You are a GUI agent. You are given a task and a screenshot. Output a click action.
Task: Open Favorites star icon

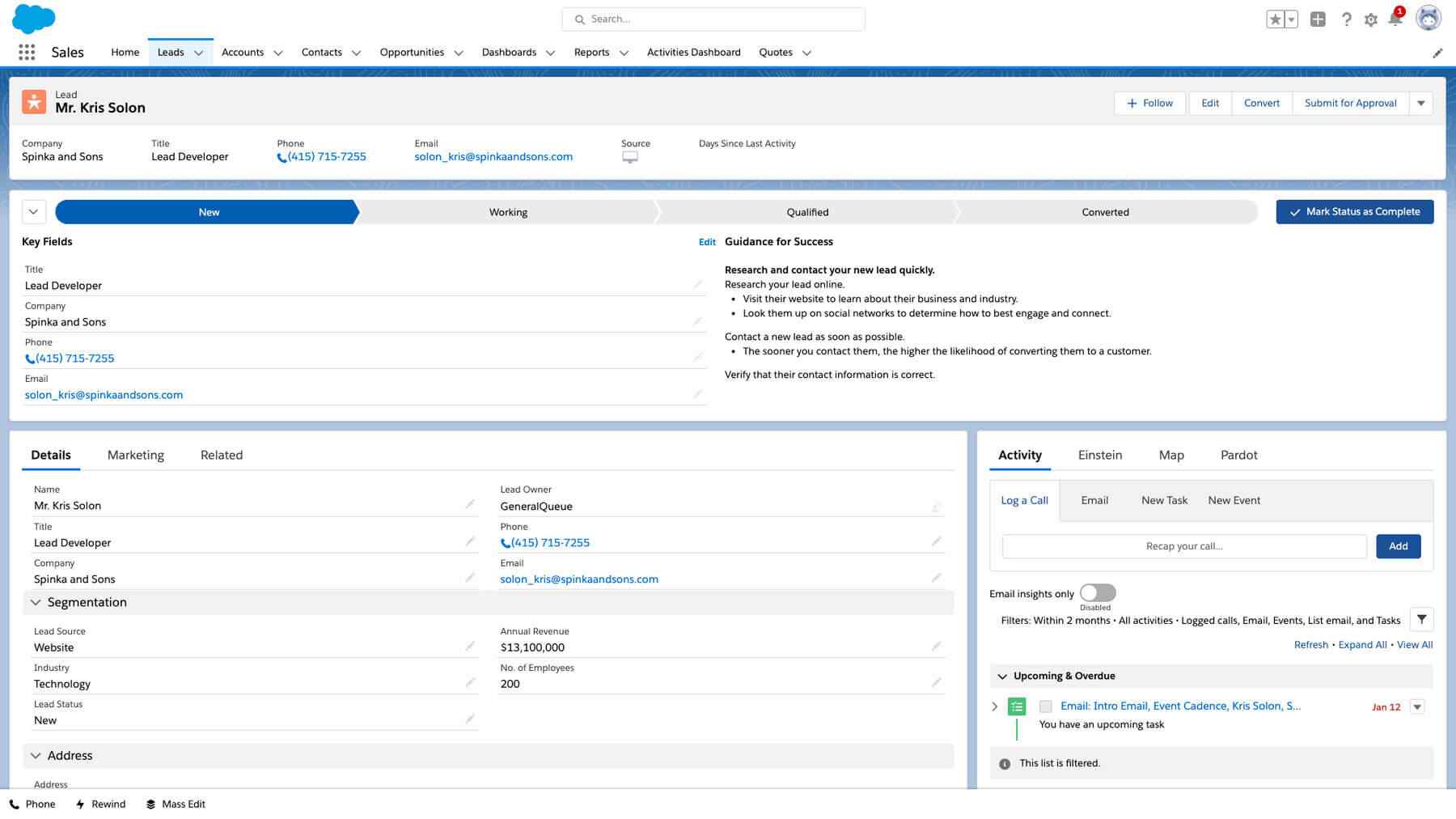[x=1275, y=19]
